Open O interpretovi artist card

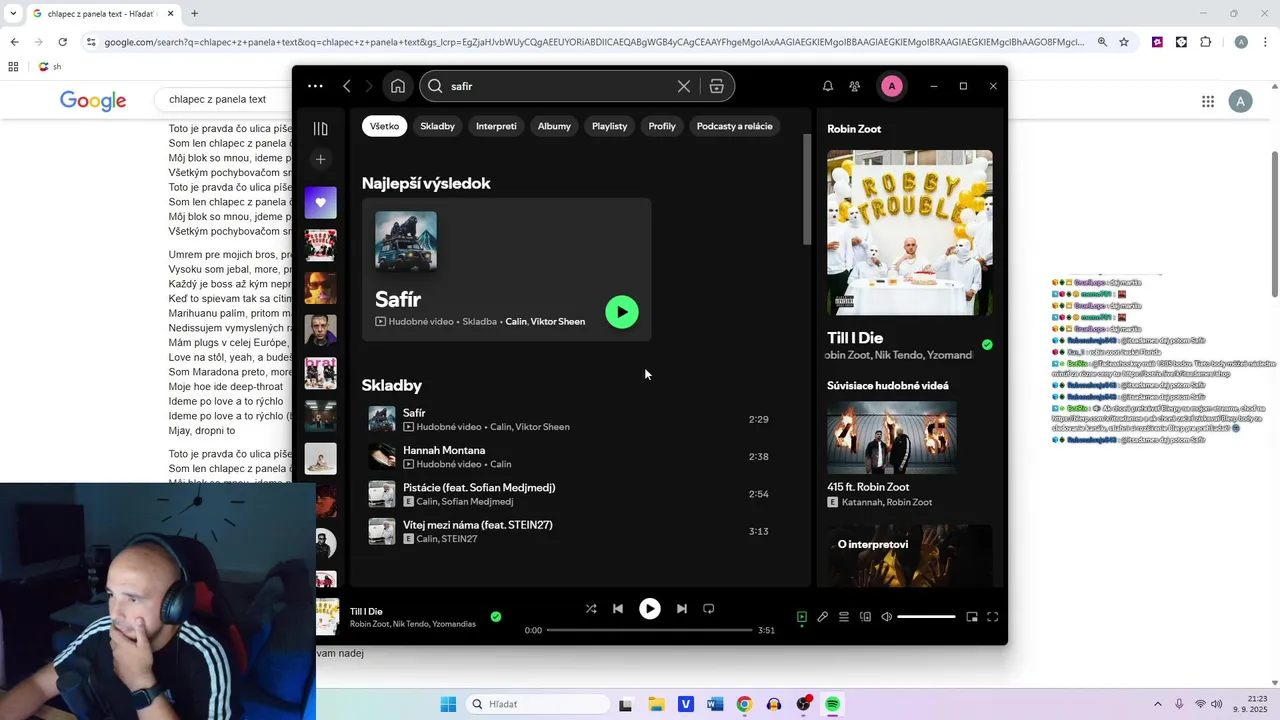click(x=910, y=556)
